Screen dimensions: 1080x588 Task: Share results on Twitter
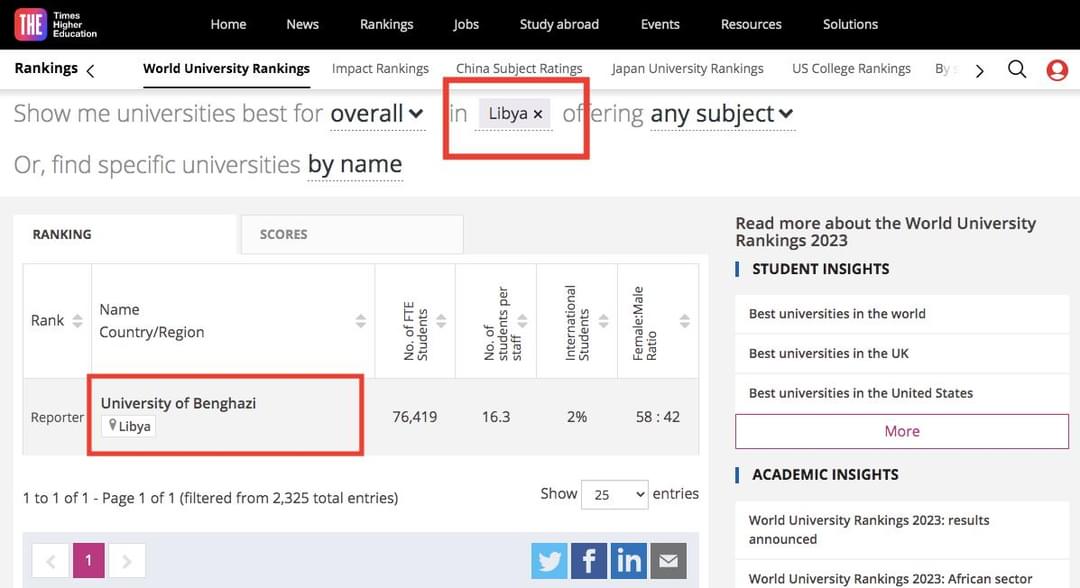coord(549,560)
